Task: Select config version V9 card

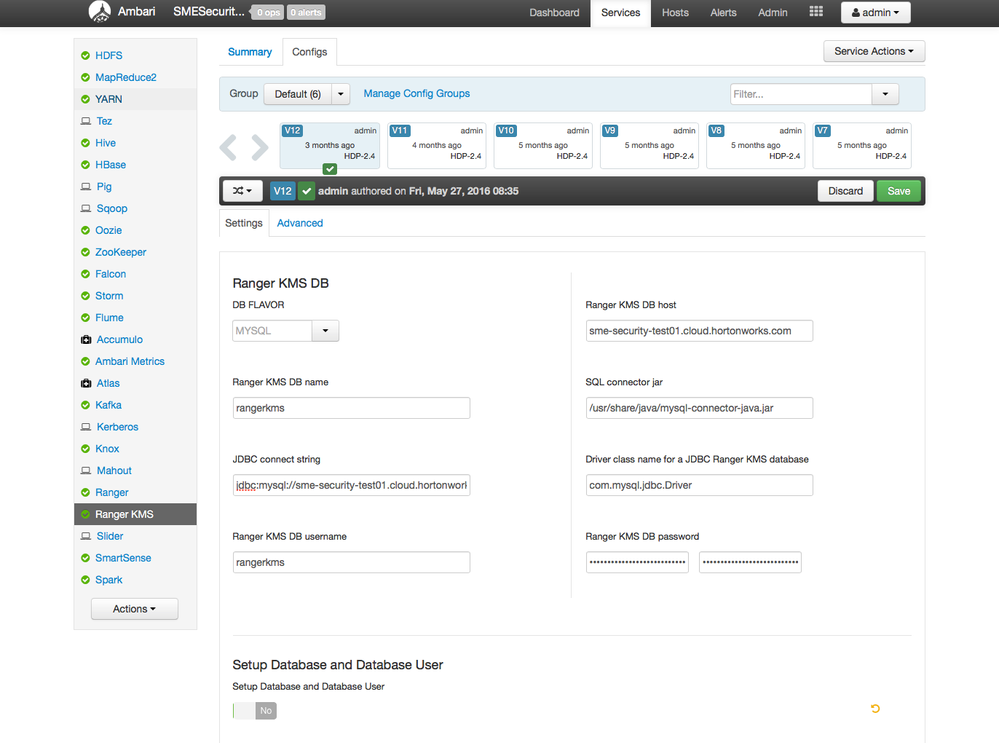Action: coord(649,145)
